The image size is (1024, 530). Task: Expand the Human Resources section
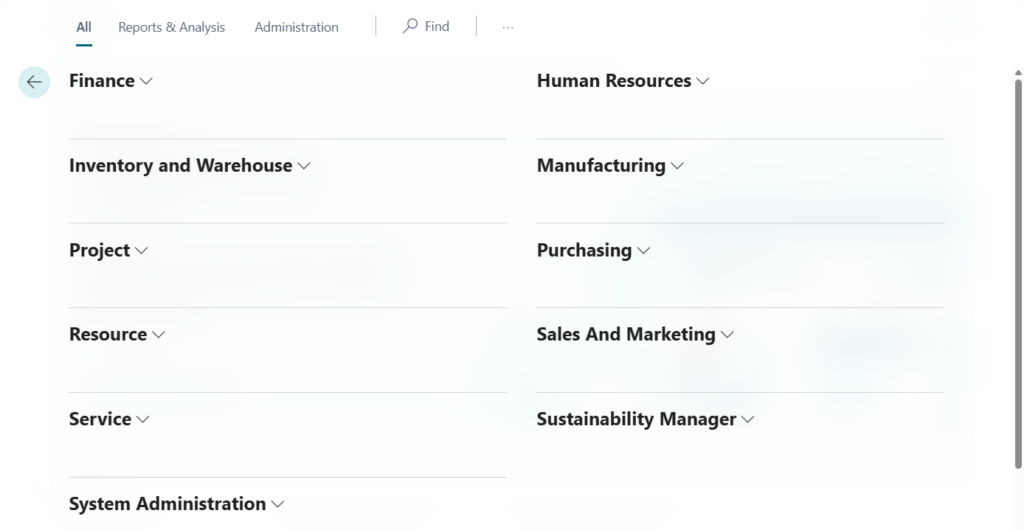tap(622, 81)
